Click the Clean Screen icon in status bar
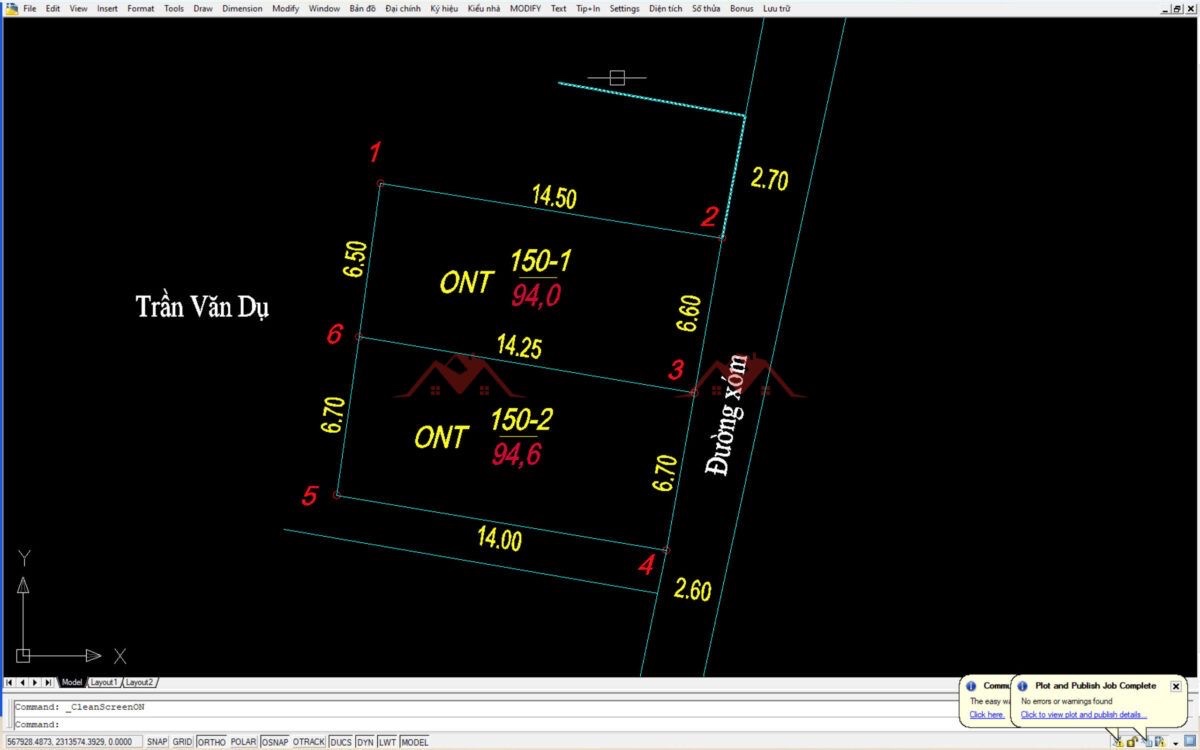This screenshot has width=1200, height=750. pos(1189,742)
